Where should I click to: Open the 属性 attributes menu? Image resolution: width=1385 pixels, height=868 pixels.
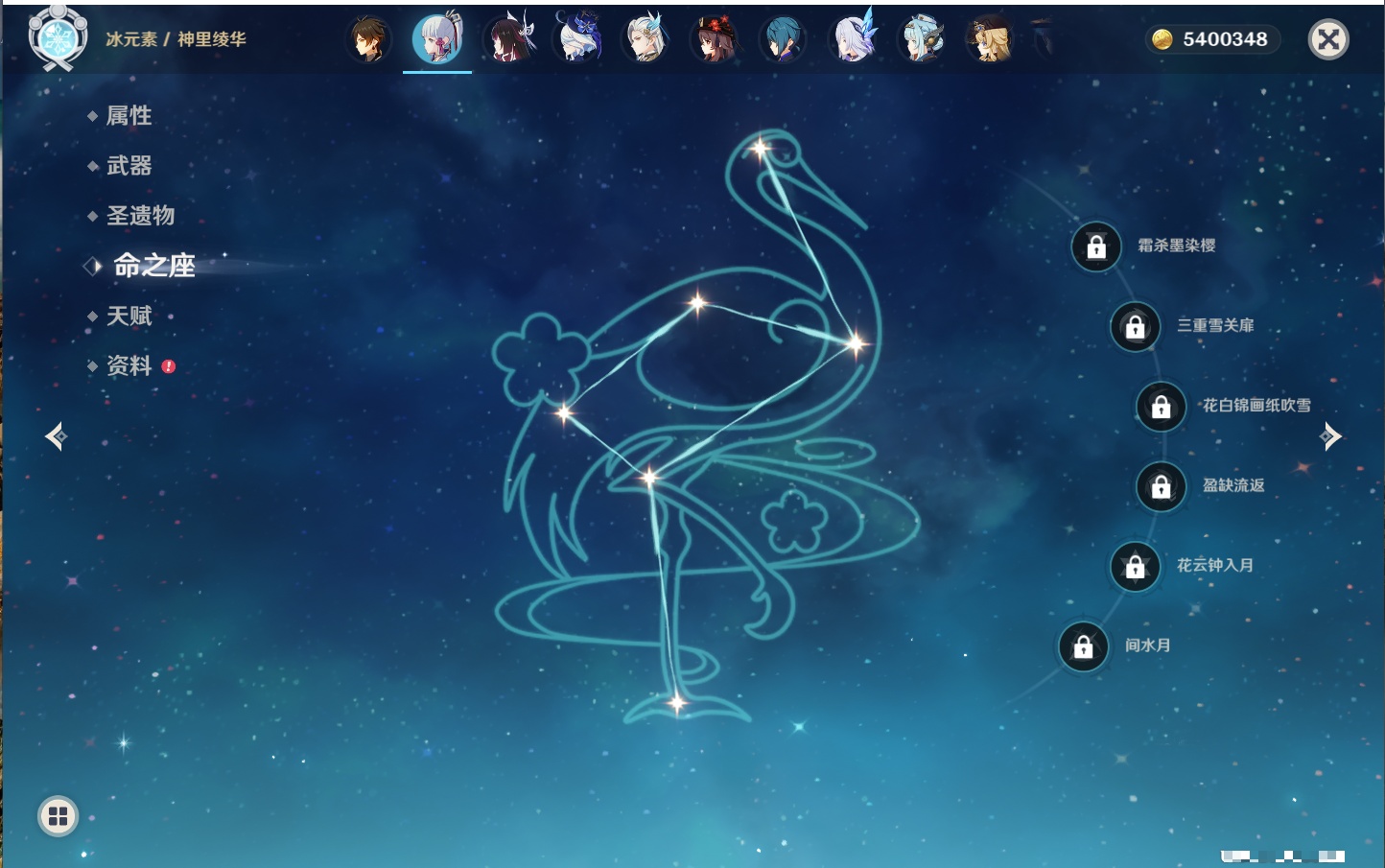coord(129,116)
